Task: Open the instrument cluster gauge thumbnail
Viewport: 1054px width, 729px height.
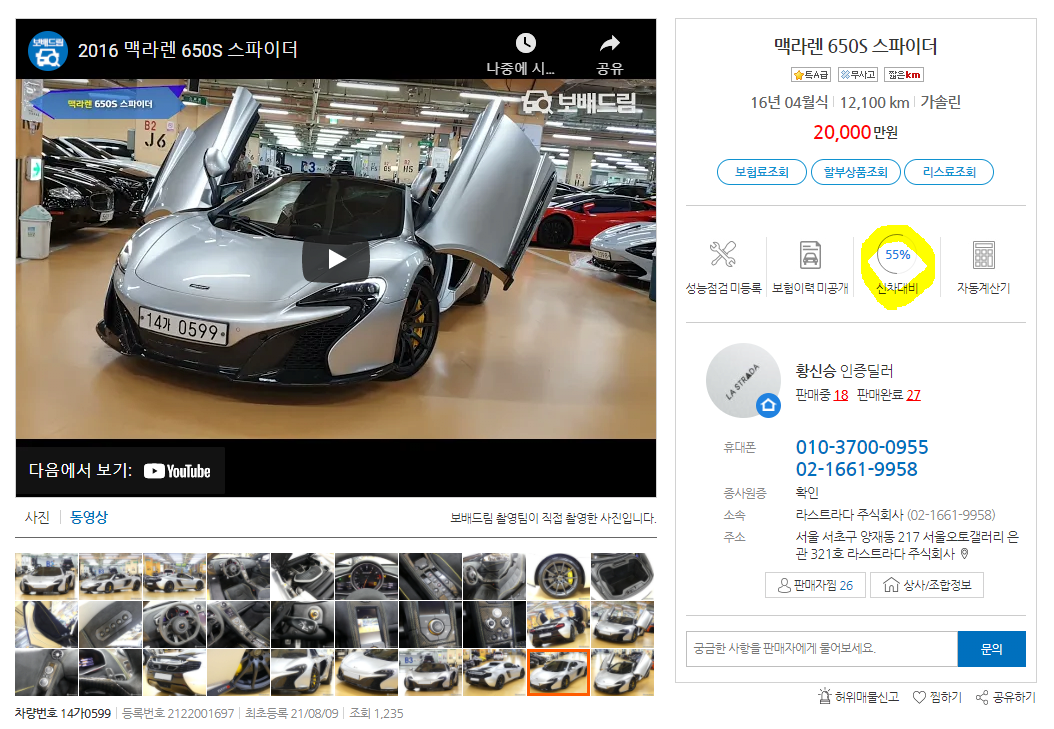Action: [366, 576]
